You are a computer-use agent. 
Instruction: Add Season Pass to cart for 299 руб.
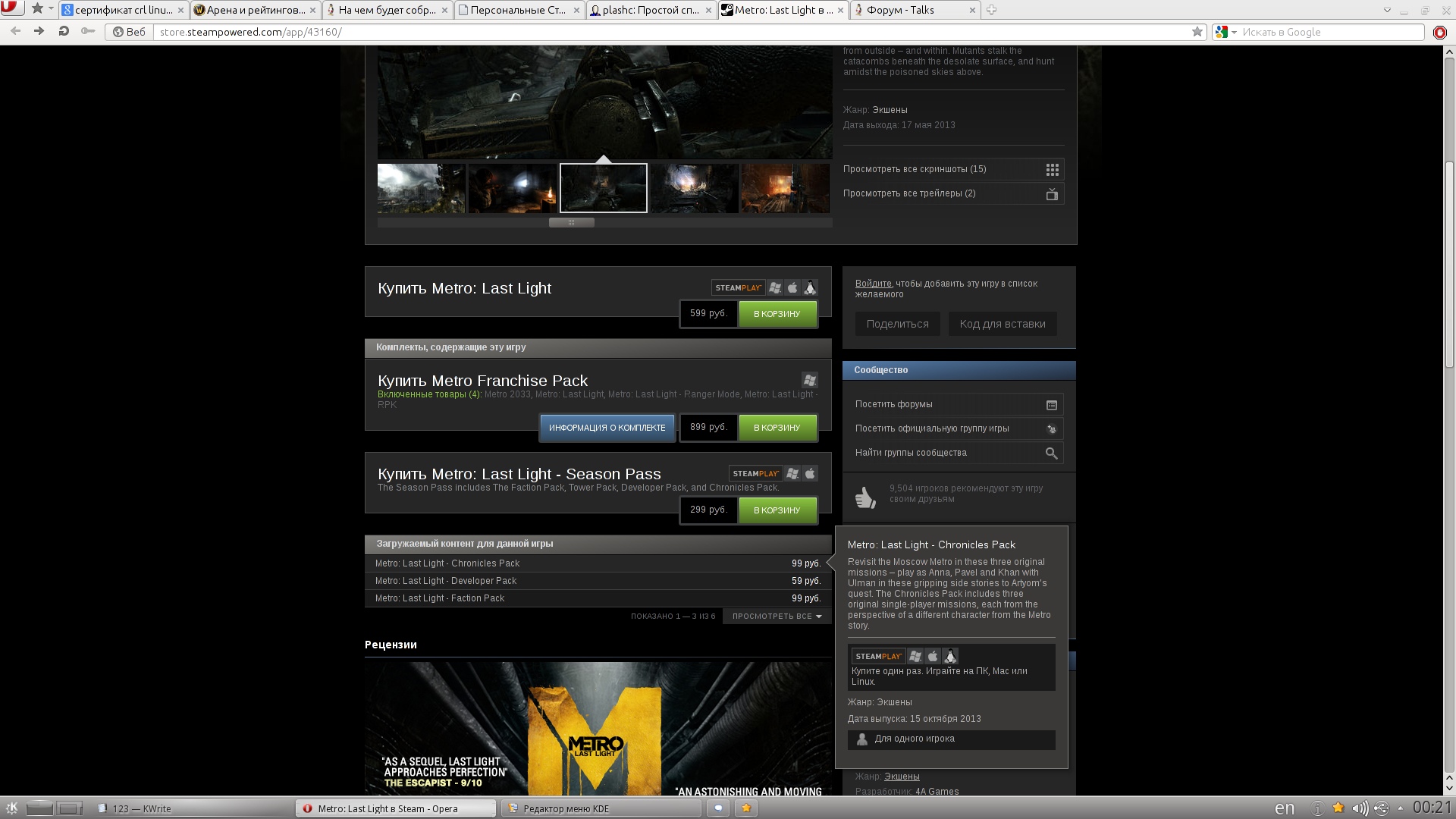click(x=777, y=510)
